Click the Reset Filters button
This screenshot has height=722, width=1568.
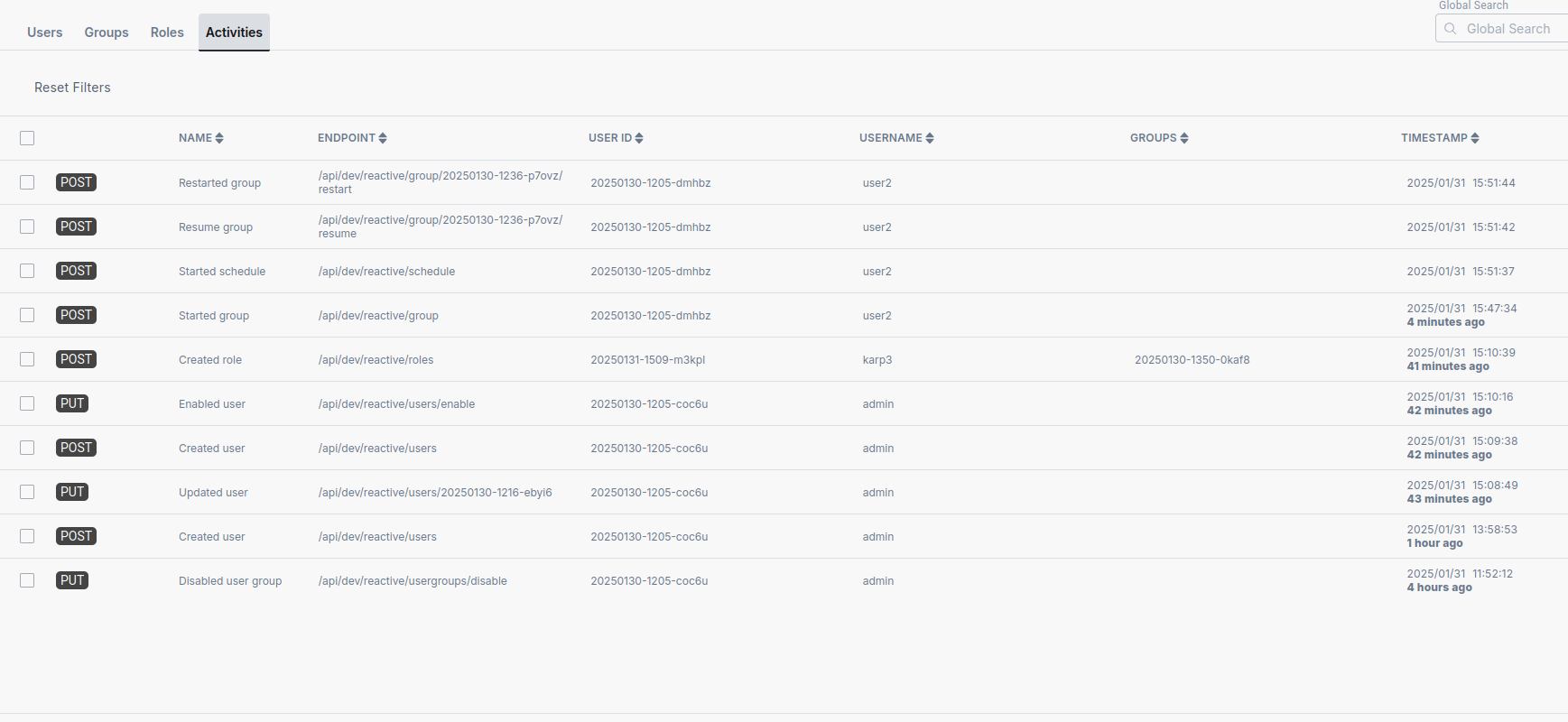[x=72, y=88]
